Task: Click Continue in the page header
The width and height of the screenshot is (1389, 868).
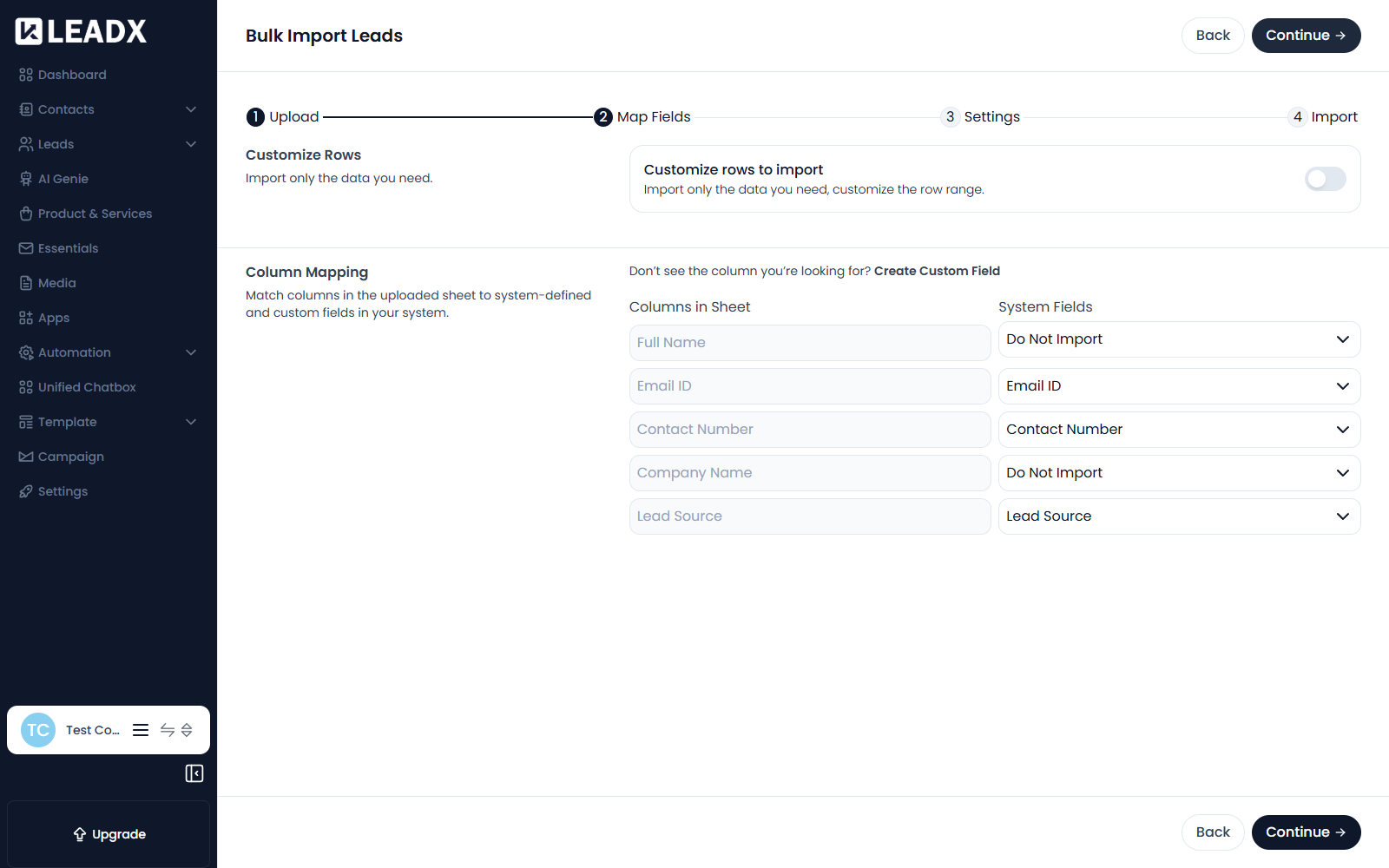Action: pyautogui.click(x=1306, y=36)
